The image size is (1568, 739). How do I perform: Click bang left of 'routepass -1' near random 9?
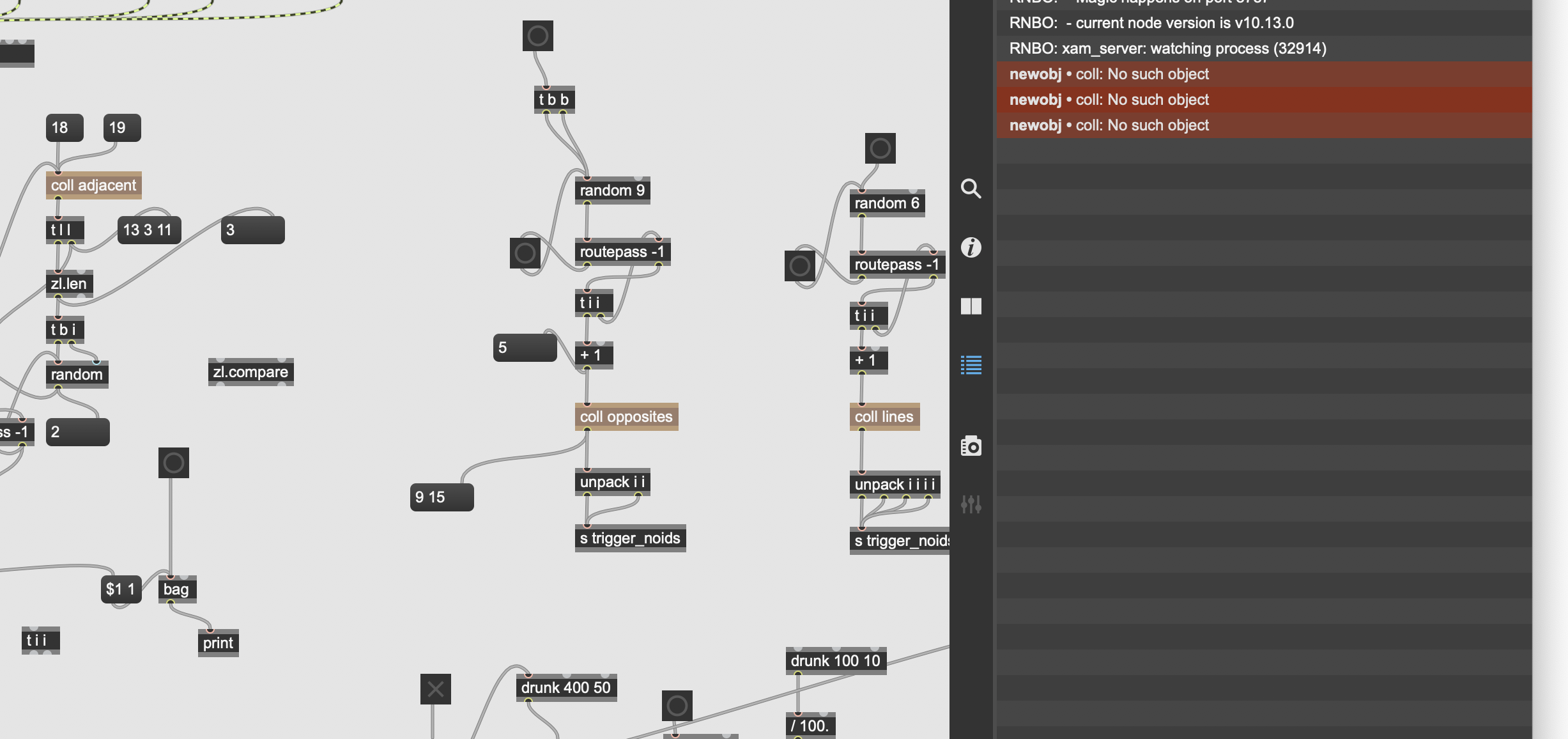click(525, 253)
